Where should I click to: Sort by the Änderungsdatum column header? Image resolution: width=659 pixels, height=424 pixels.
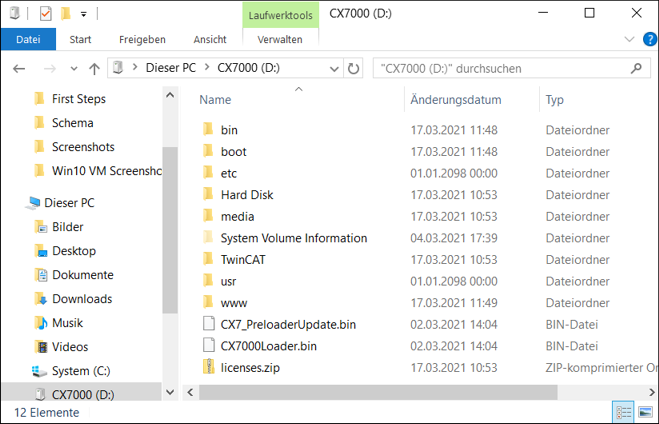456,100
